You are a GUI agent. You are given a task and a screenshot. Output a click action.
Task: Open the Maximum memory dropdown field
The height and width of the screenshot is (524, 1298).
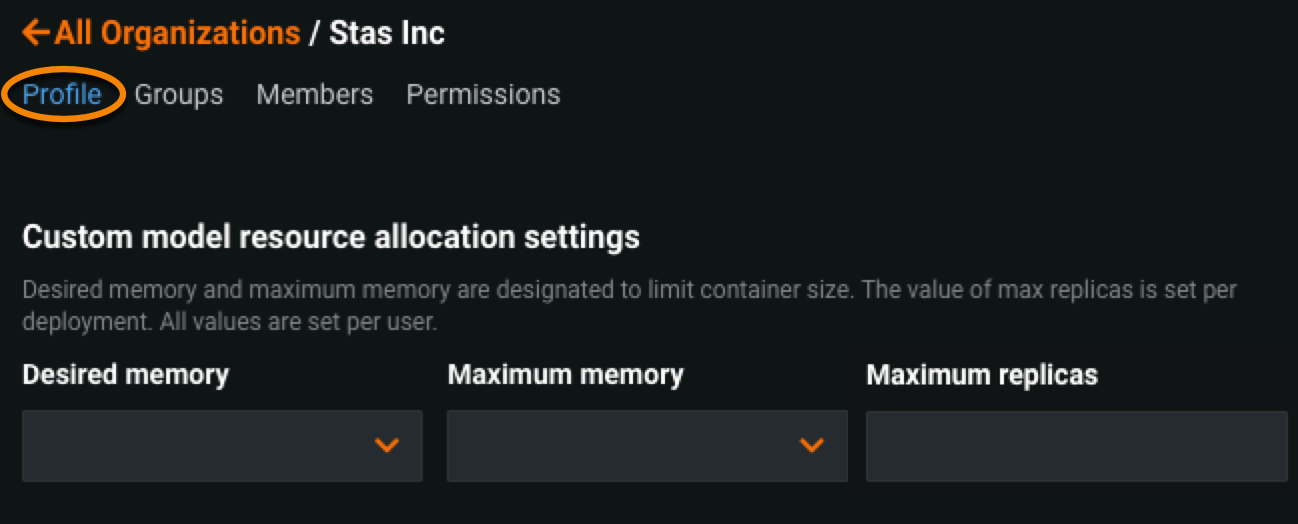pyautogui.click(x=625, y=445)
